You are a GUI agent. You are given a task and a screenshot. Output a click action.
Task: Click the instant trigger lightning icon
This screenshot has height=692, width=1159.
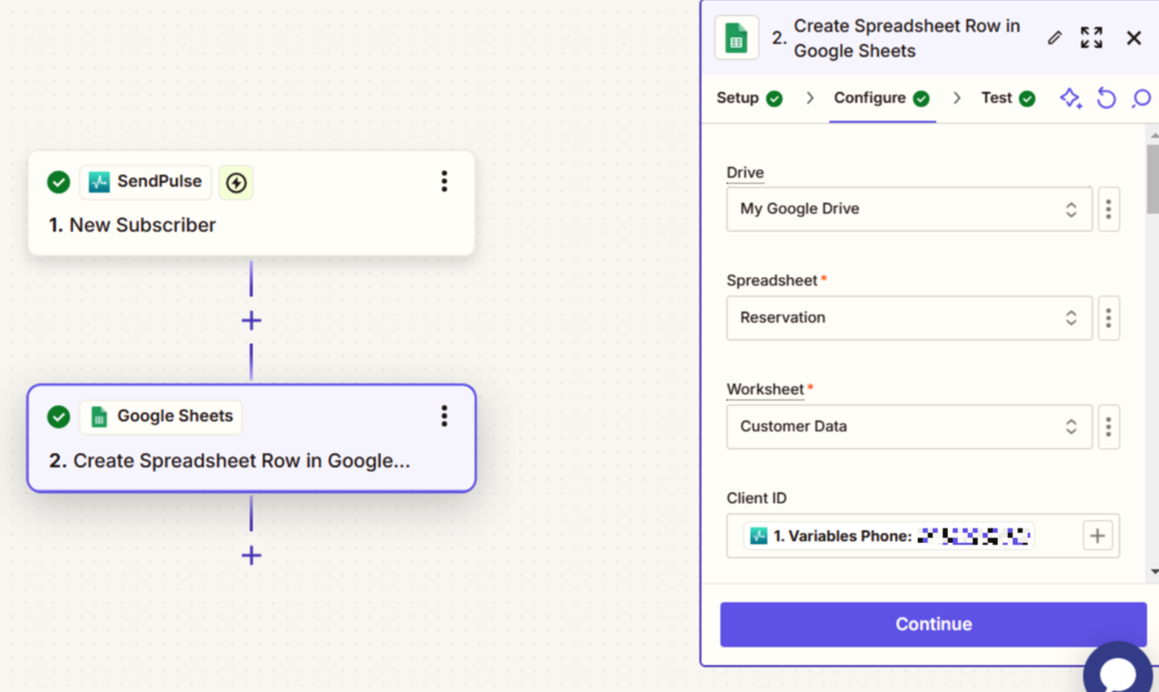(x=237, y=183)
